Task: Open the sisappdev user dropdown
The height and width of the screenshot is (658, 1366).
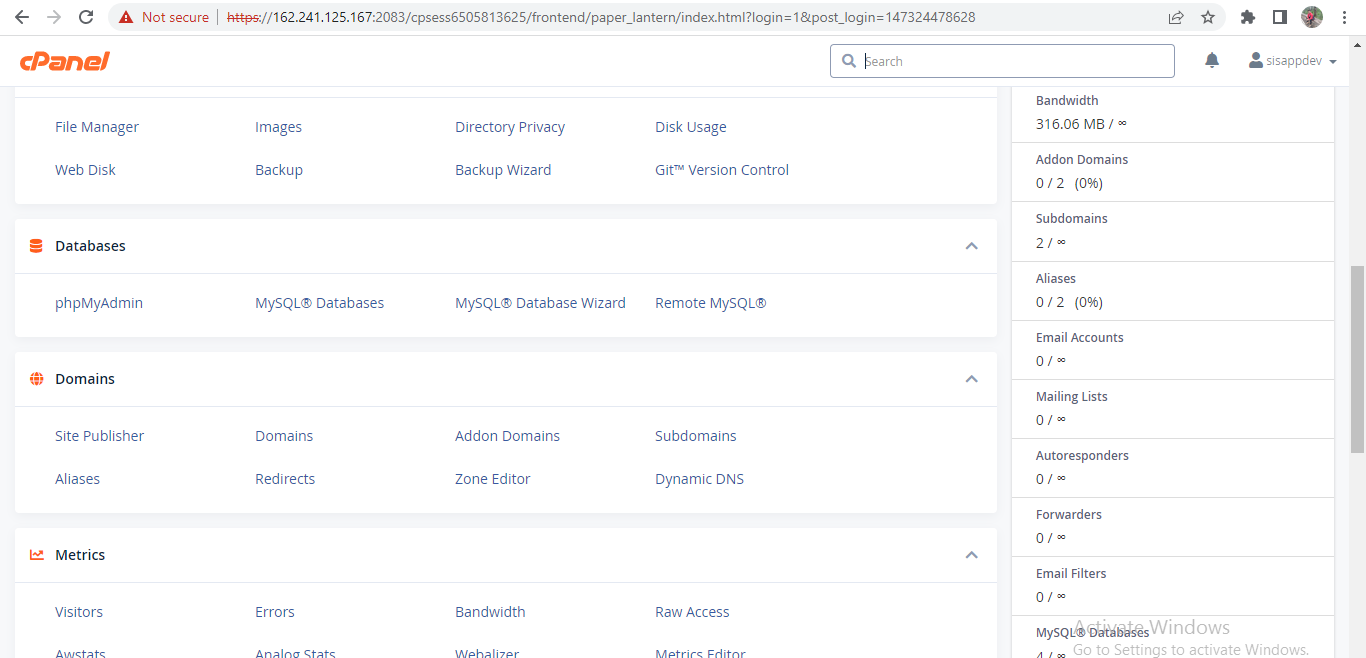Action: (1292, 61)
